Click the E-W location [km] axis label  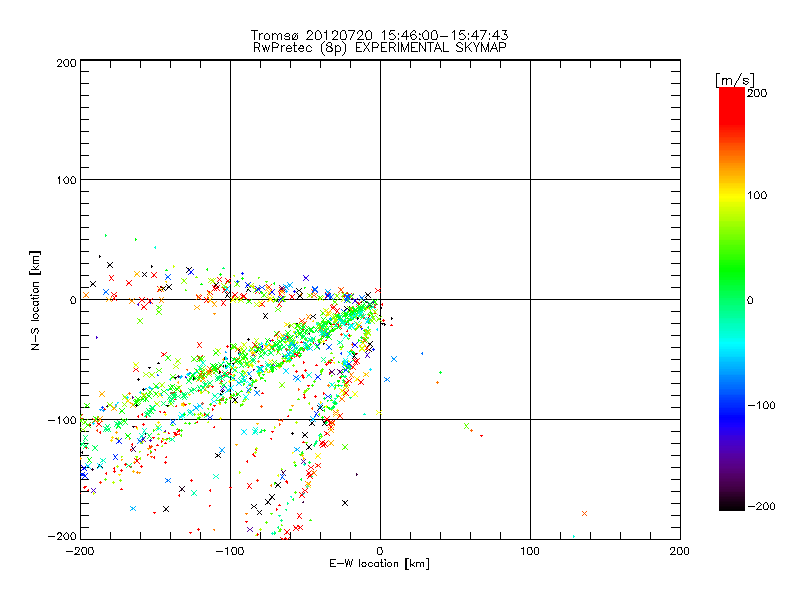pos(380,564)
